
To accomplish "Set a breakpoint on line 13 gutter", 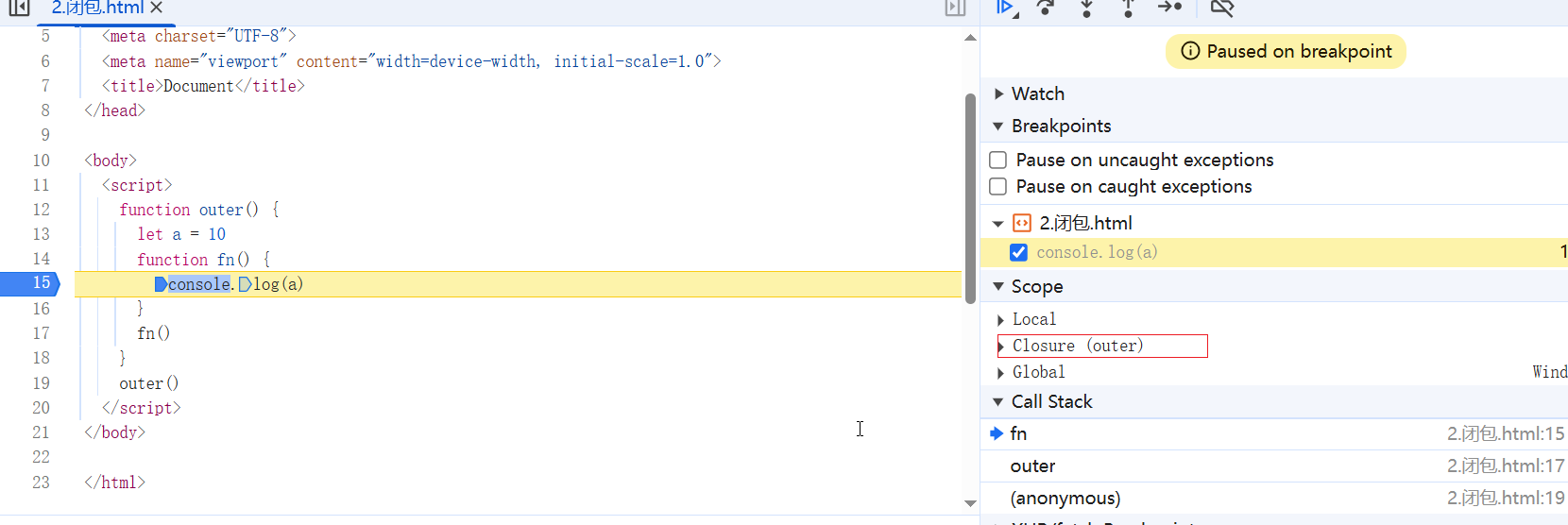I will (41, 234).
